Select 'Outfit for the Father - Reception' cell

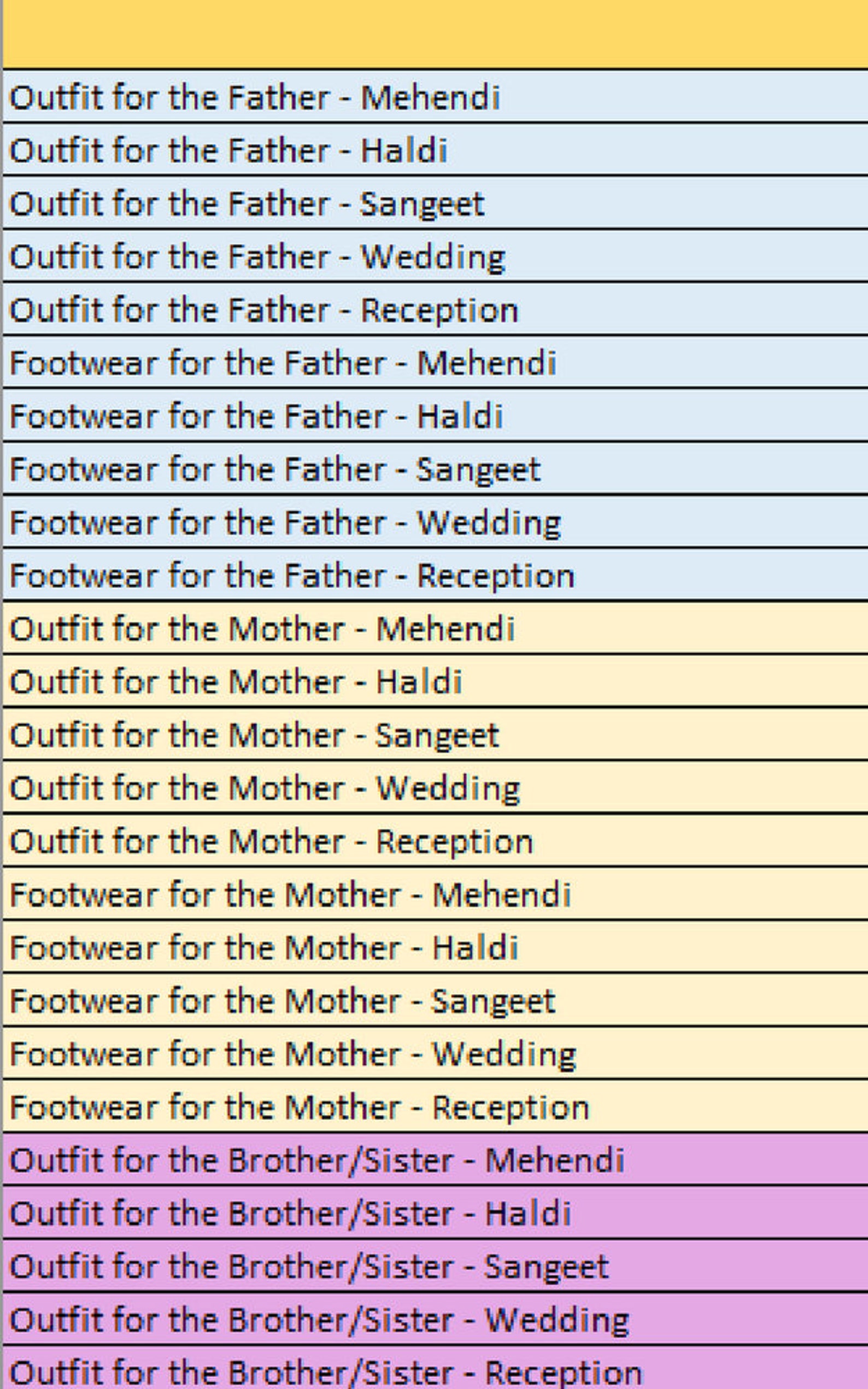(435, 309)
